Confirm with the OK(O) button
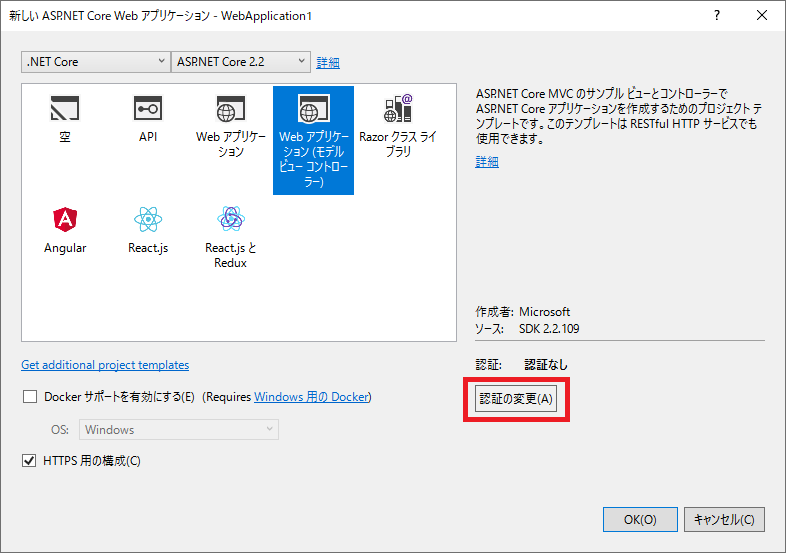 point(640,519)
